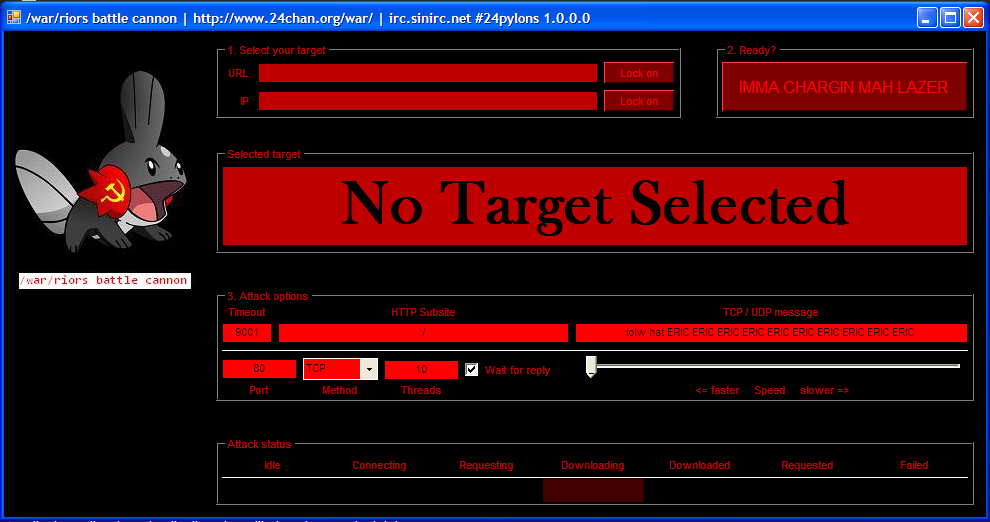Click the Requested status label
Screen dimensions: 990x522
(x=807, y=465)
